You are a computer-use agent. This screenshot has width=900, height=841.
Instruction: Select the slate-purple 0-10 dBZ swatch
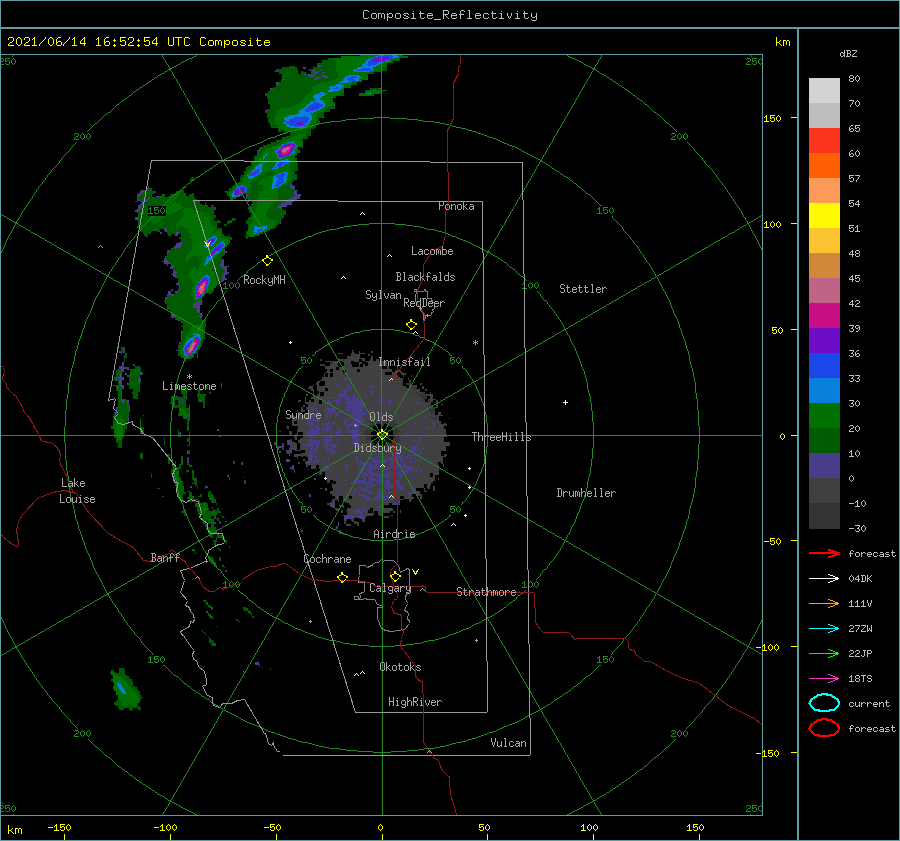click(824, 466)
